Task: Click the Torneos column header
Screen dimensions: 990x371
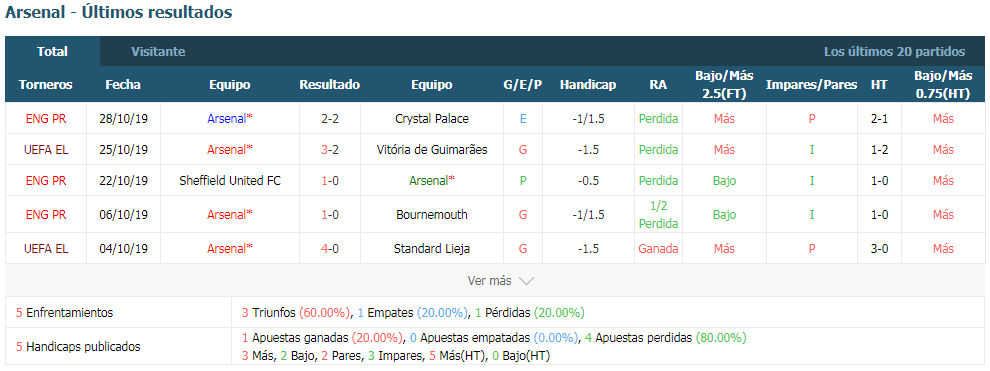Action: pyautogui.click(x=45, y=85)
